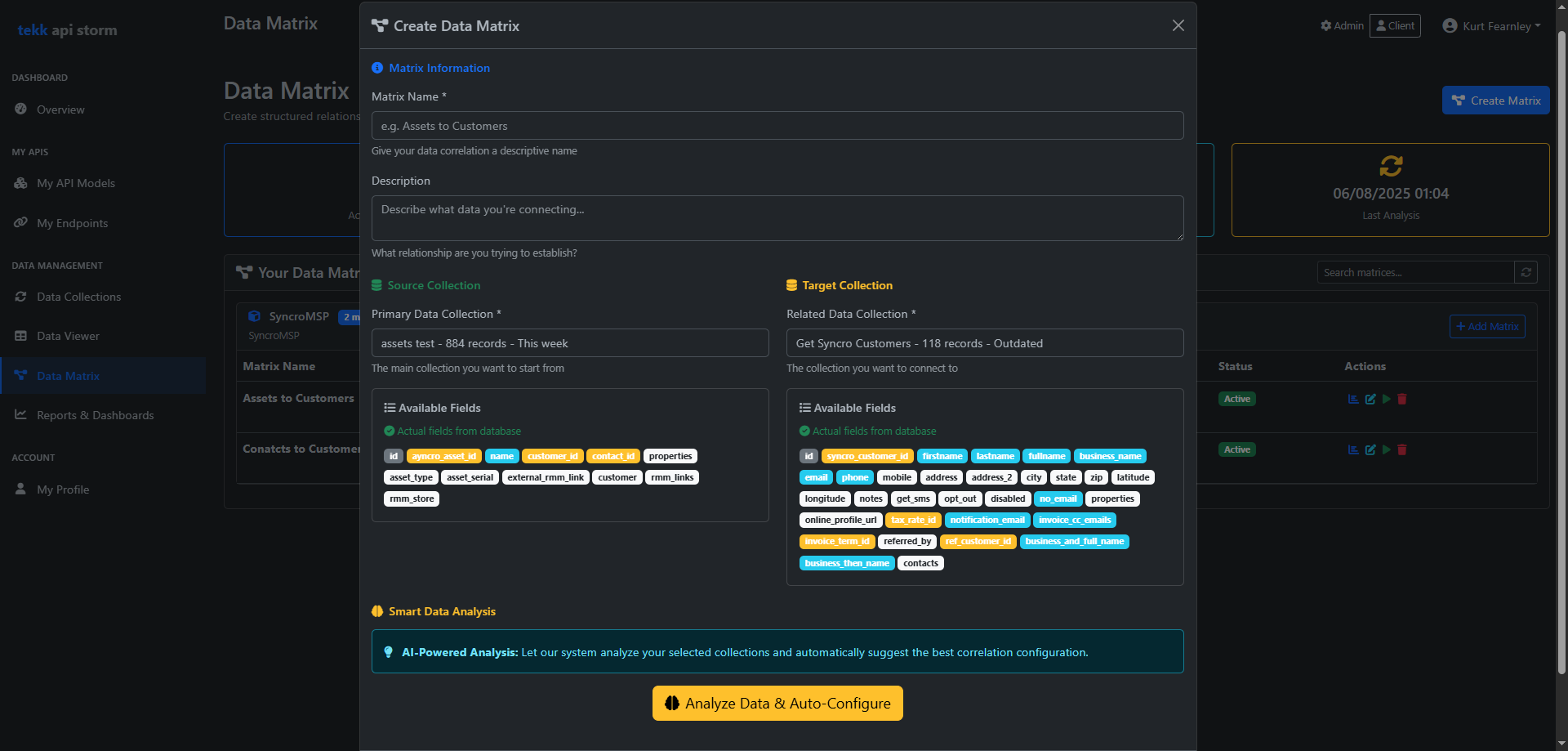1568x751 pixels.
Task: Run the matrix using the green play icon
Action: [x=1386, y=399]
